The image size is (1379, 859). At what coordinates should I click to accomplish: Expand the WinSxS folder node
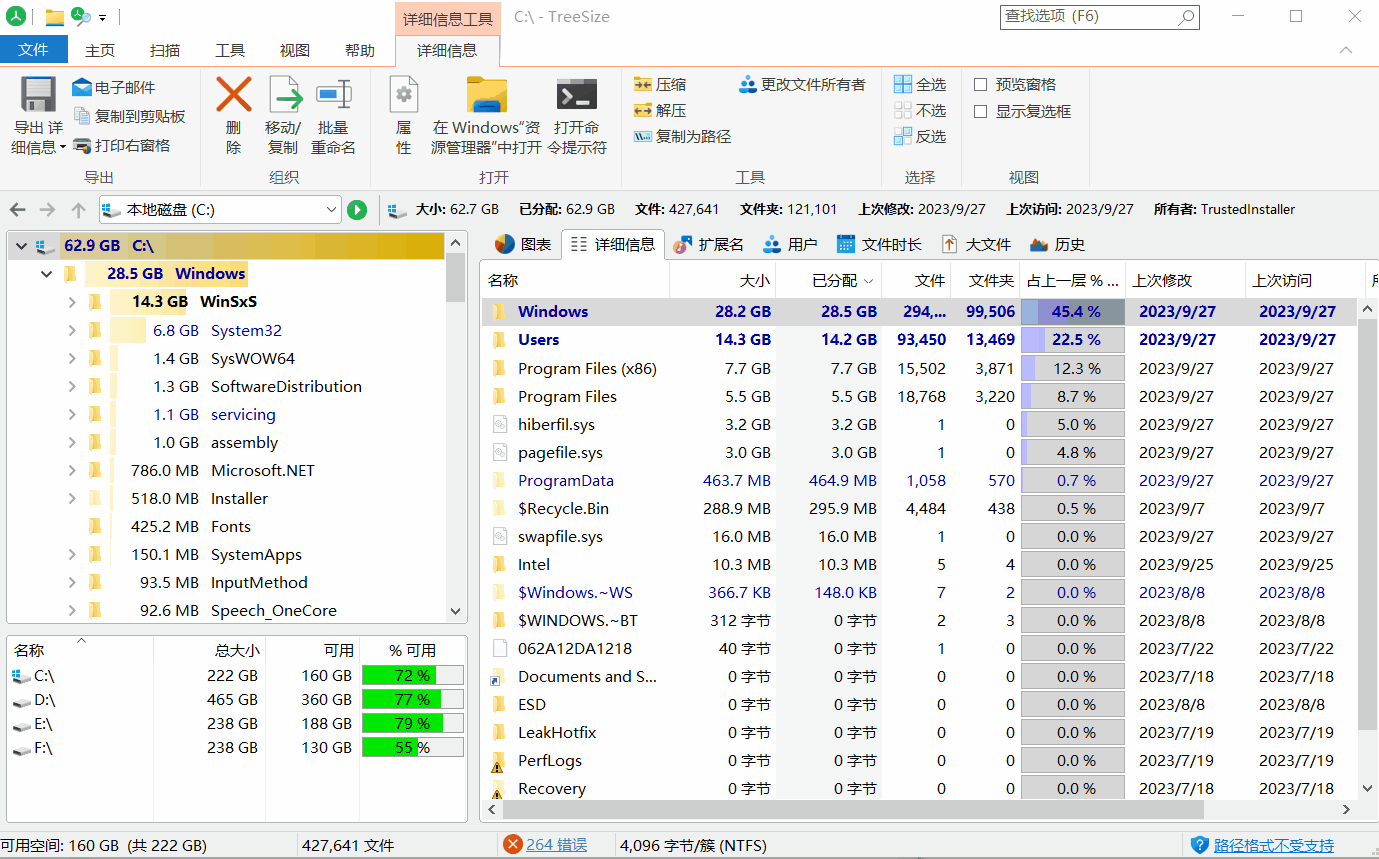click(x=71, y=302)
